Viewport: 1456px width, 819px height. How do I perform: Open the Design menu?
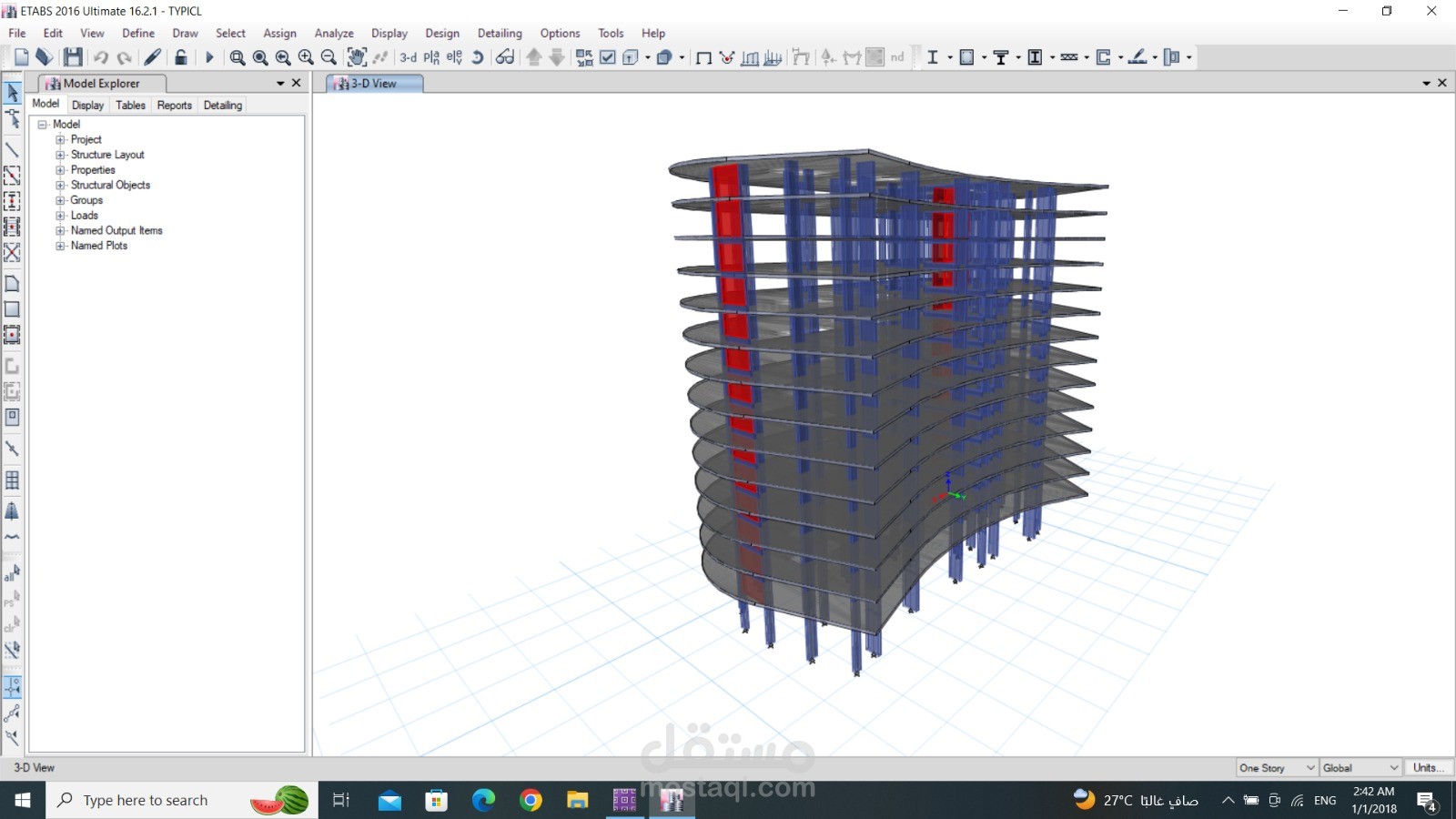tap(442, 33)
